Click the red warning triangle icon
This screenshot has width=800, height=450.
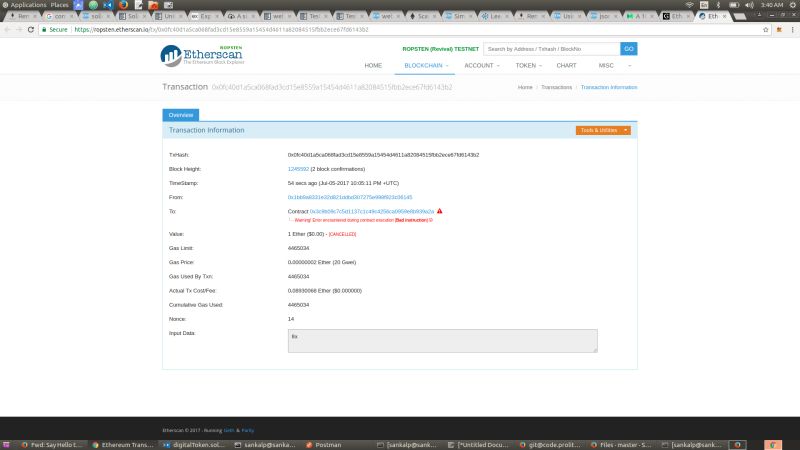[439, 211]
